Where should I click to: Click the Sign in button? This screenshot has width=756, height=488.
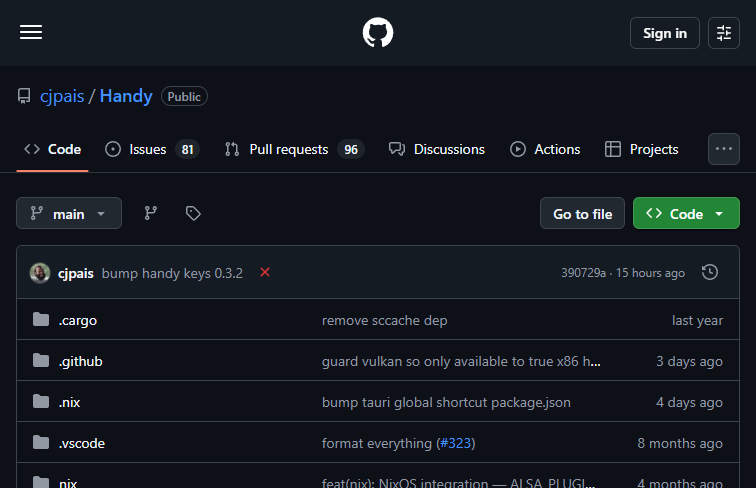[x=664, y=33]
